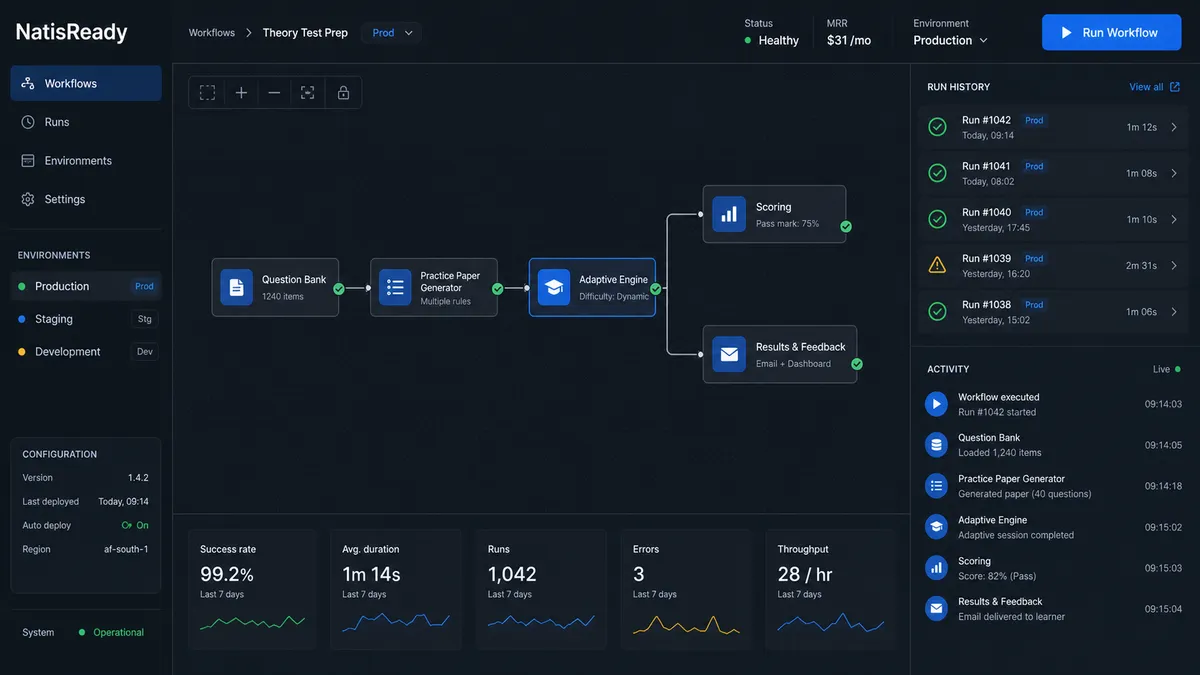Click the external link icon beside View all
The height and width of the screenshot is (675, 1200).
point(1175,87)
